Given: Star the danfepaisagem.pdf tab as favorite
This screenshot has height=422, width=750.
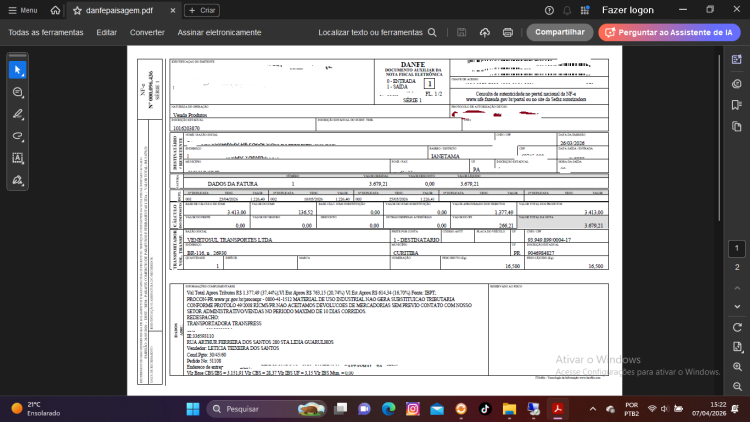Looking at the screenshot, I should click(77, 10).
